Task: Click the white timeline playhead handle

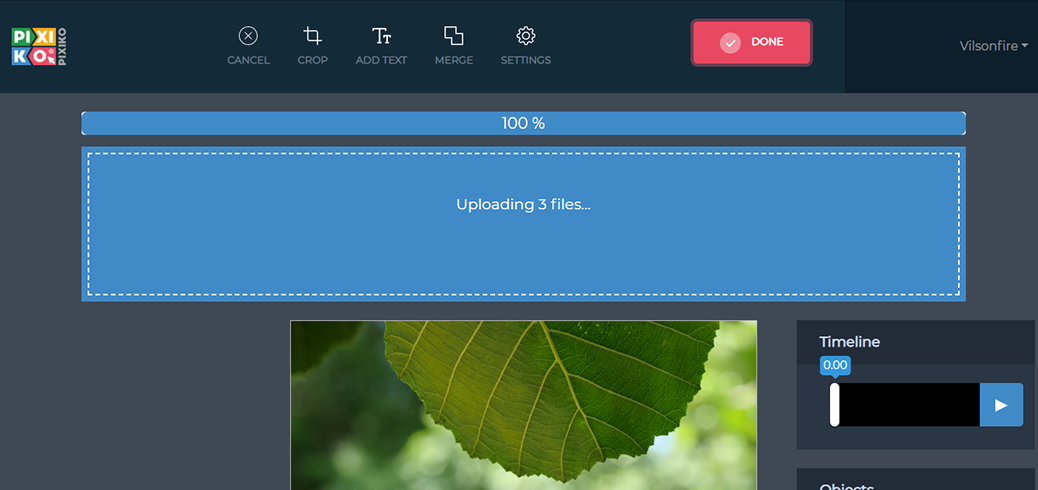Action: 835,405
